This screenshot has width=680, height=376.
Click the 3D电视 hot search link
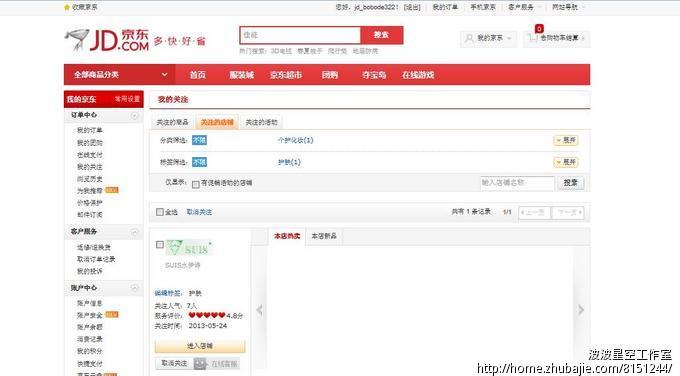point(281,51)
